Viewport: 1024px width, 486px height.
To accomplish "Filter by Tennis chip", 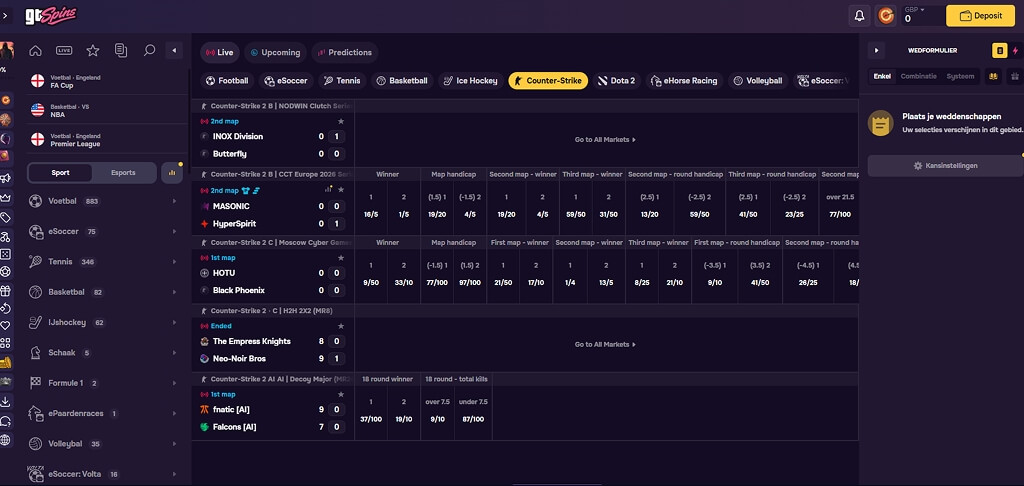I will [342, 81].
